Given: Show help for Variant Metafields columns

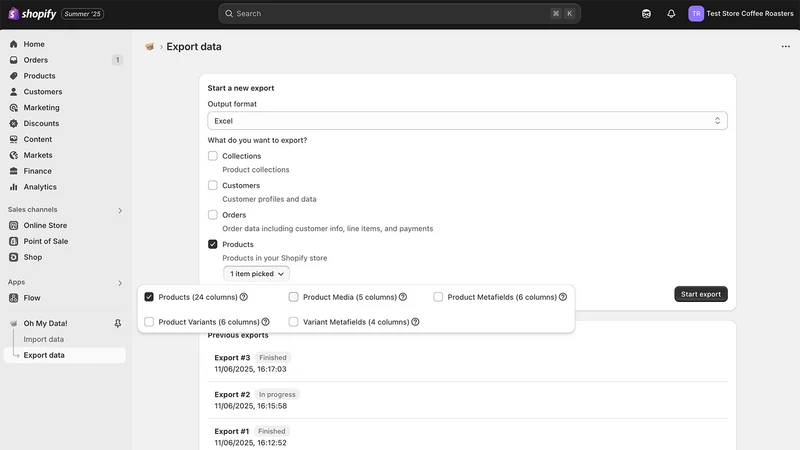Looking at the screenshot, I should pos(415,322).
